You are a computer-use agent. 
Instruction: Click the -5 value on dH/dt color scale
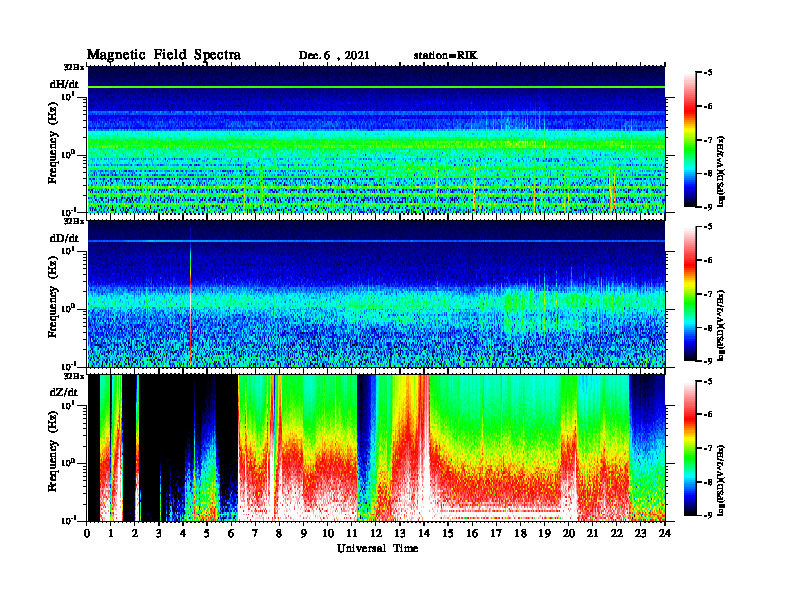[x=708, y=73]
